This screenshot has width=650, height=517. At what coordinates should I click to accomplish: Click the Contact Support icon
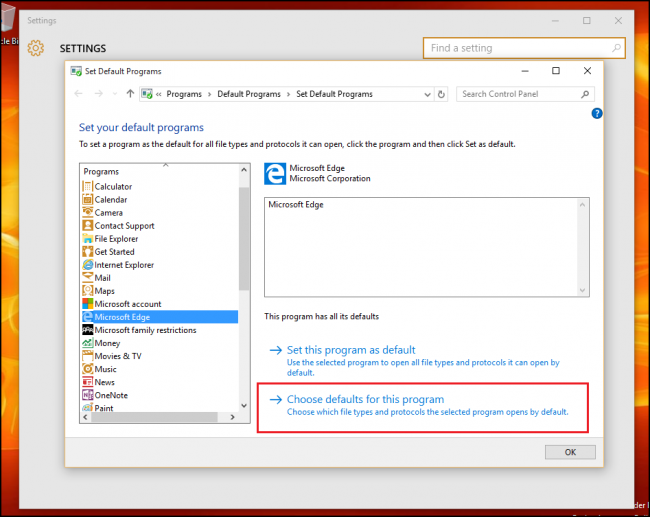[87, 226]
